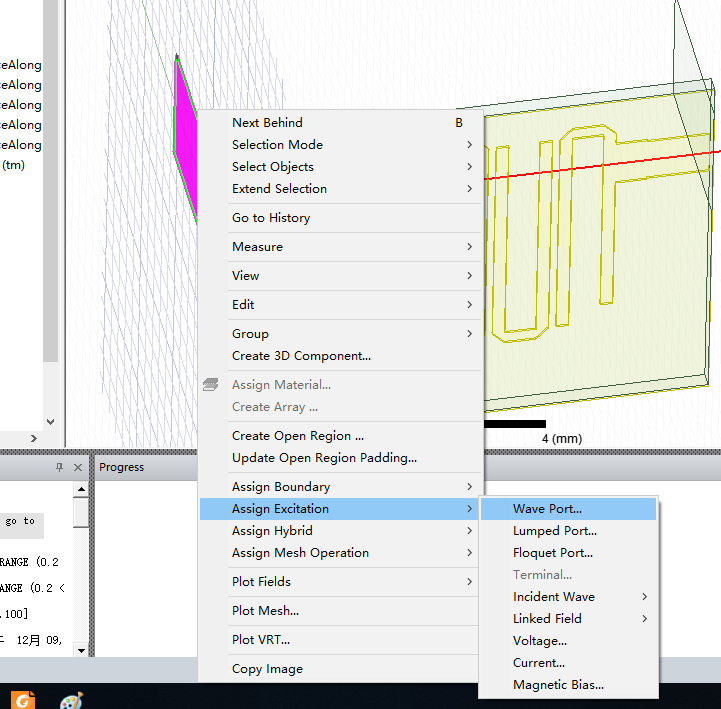The image size is (721, 709).
Task: Assign a Wave Port excitation
Action: click(568, 509)
